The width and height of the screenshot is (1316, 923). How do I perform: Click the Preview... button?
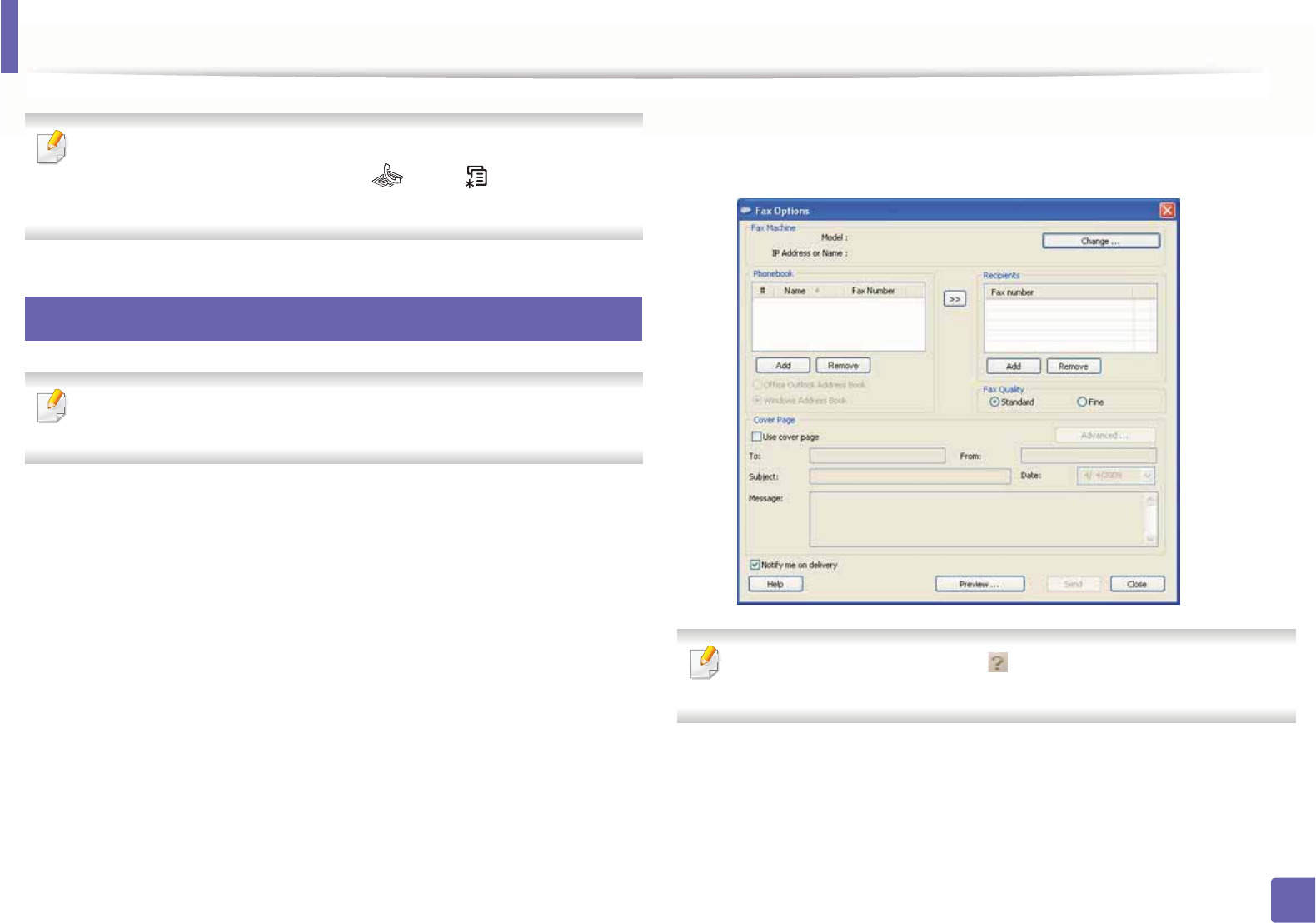click(980, 584)
